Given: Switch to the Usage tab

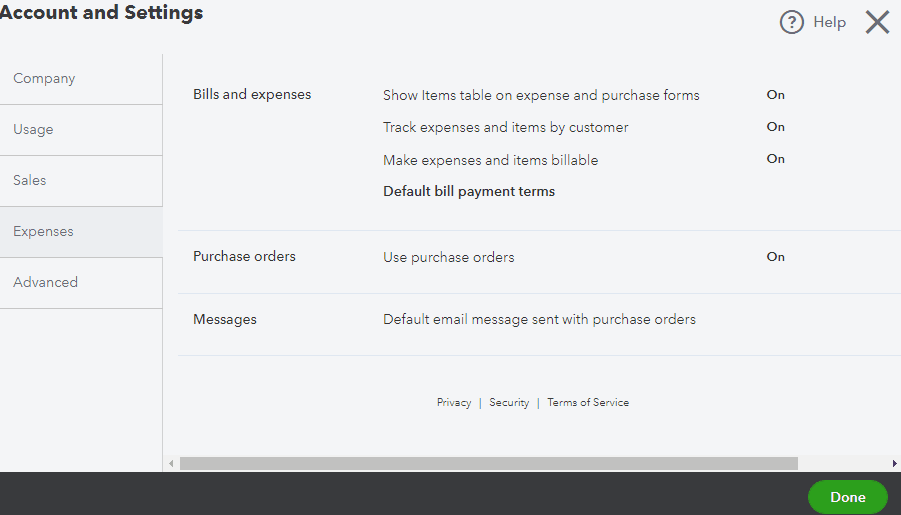Looking at the screenshot, I should pyautogui.click(x=33, y=130).
